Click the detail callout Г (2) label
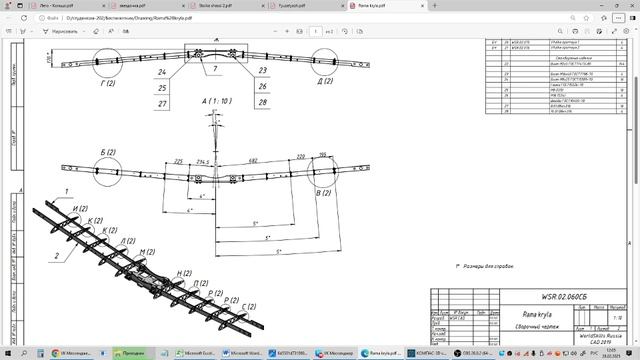Screen dimensions: 640x360 pyautogui.click(x=108, y=83)
